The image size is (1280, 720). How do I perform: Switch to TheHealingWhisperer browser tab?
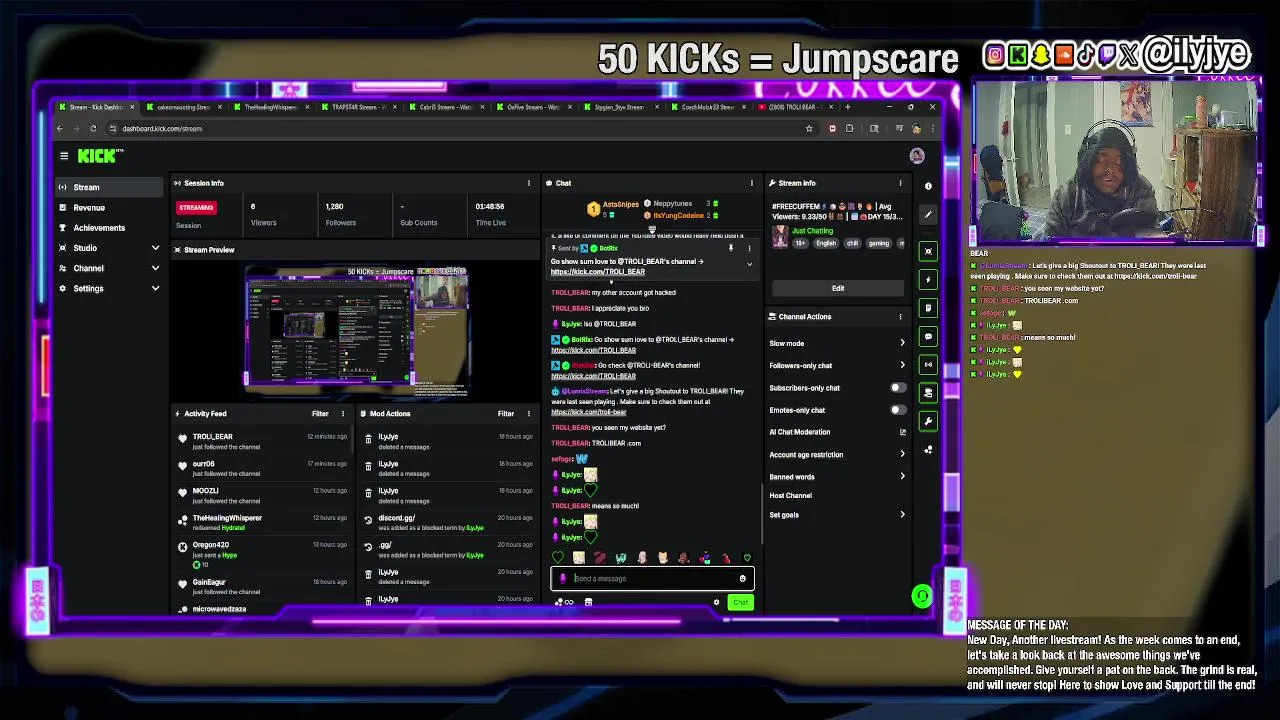click(x=271, y=107)
